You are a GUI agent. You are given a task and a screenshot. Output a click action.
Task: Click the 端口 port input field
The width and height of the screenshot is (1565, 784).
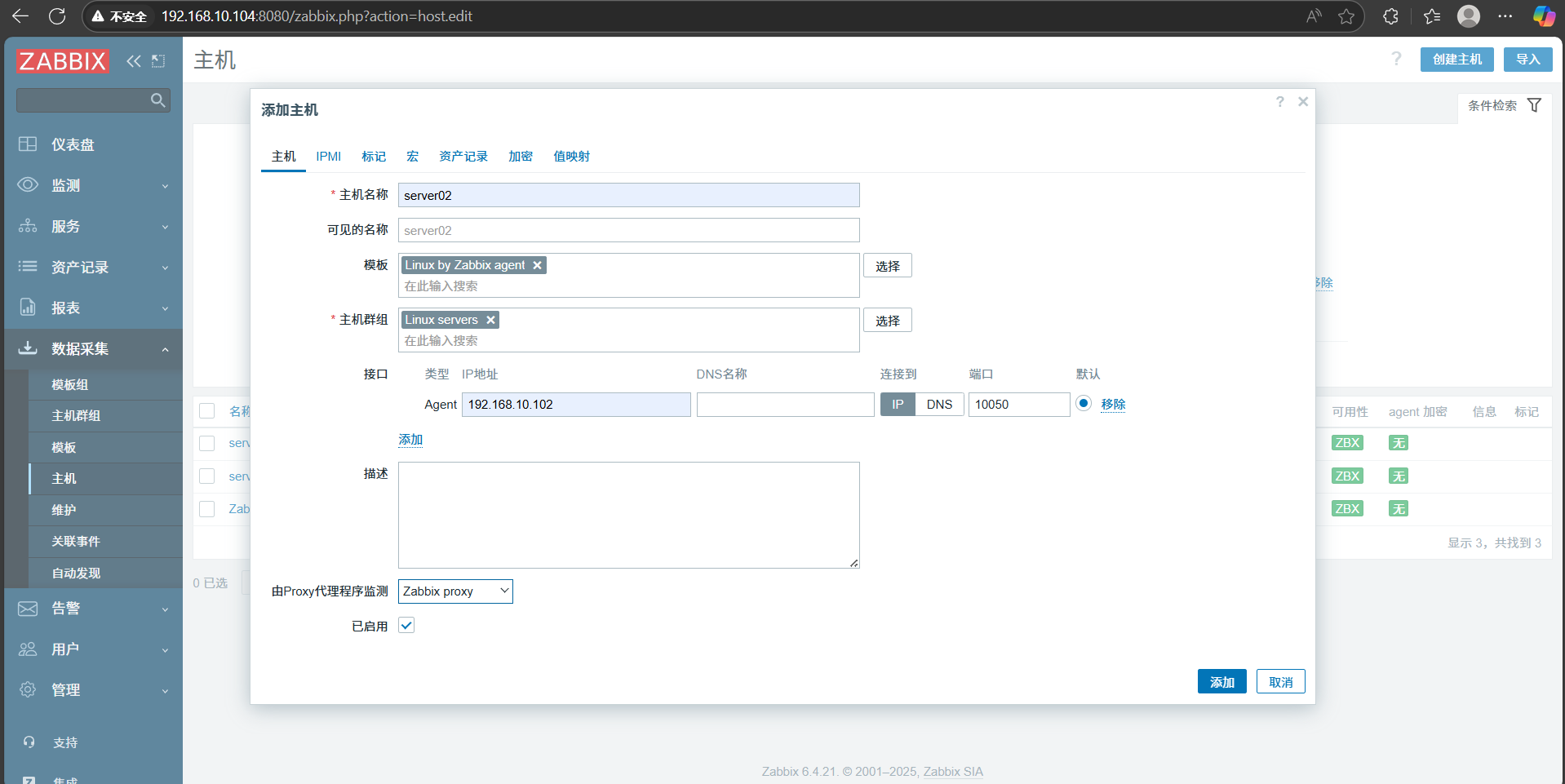pyautogui.click(x=1019, y=405)
